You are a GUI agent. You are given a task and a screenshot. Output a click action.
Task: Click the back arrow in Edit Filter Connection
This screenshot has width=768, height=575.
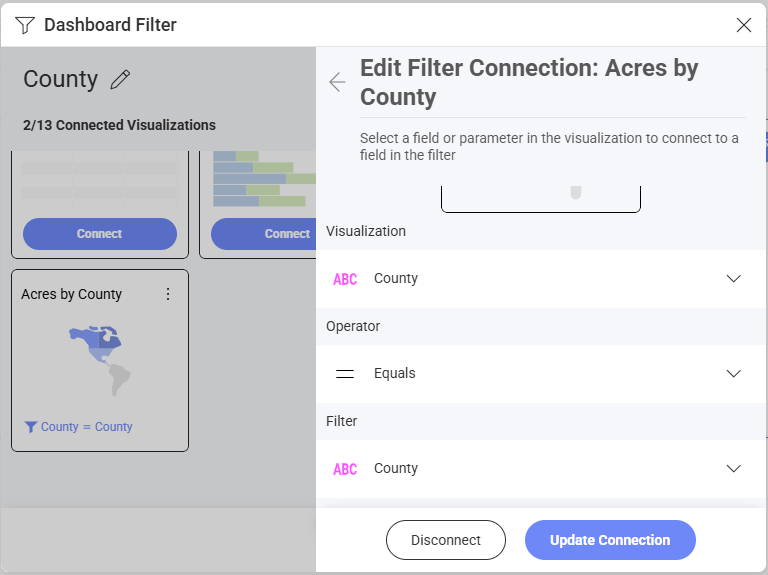pyautogui.click(x=338, y=82)
